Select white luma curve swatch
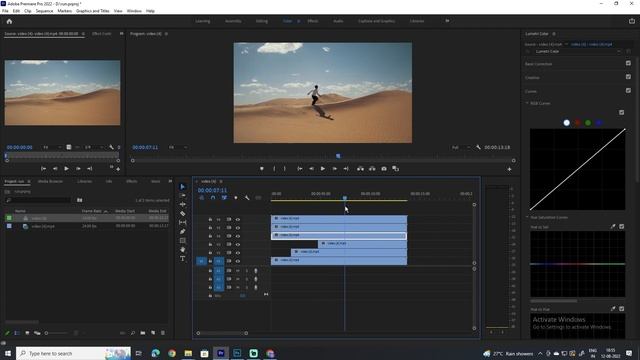 (567, 122)
